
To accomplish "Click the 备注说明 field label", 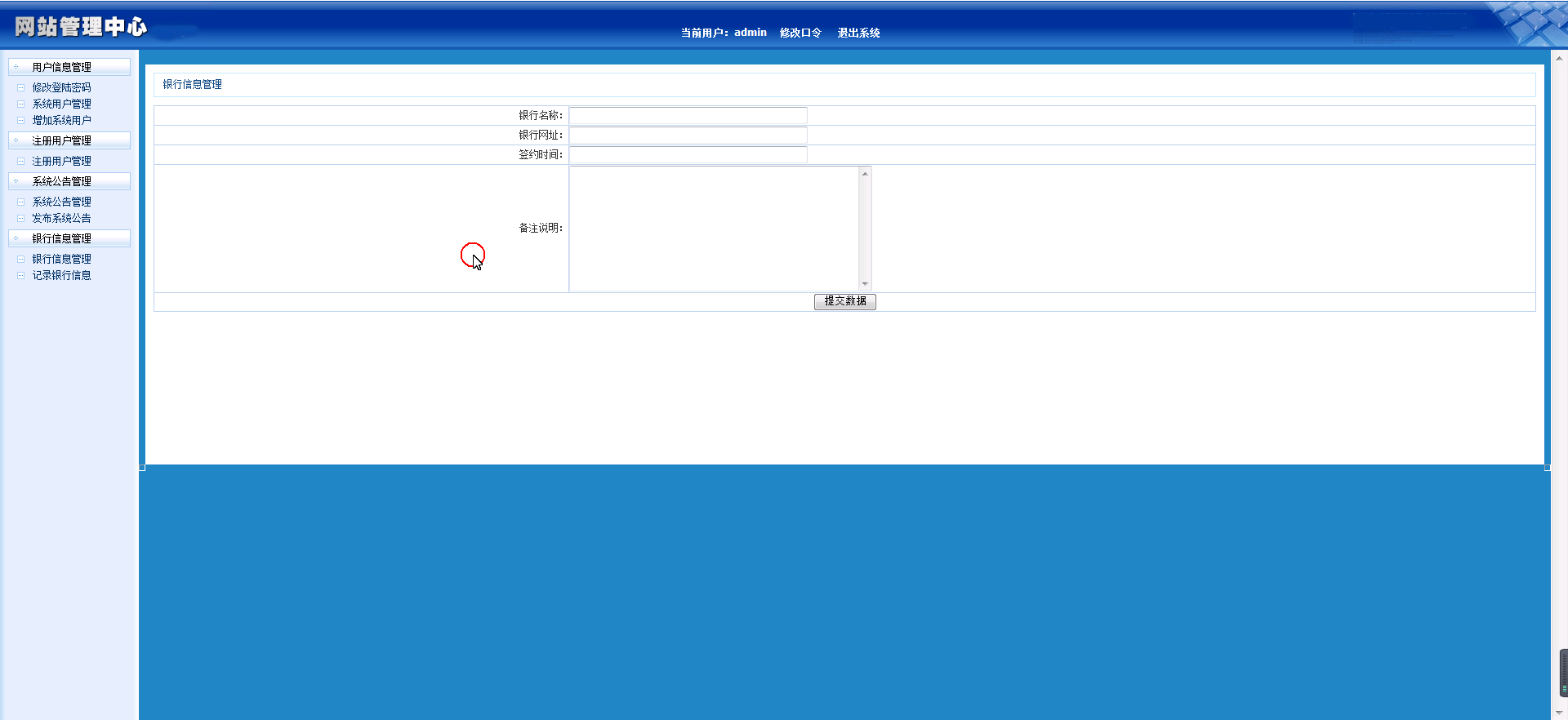I will pos(541,228).
